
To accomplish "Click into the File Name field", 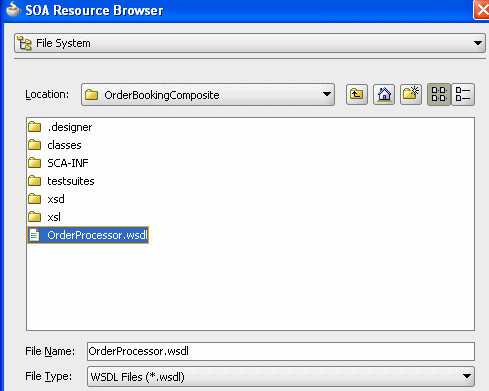I will (281, 351).
